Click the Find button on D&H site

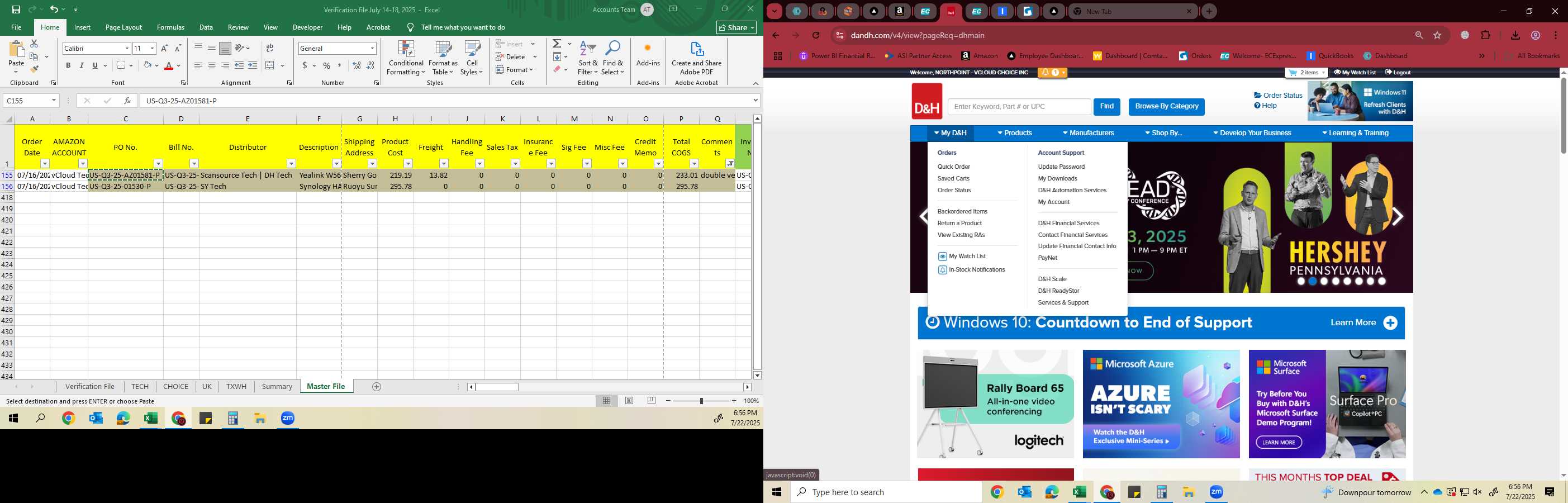point(1106,107)
